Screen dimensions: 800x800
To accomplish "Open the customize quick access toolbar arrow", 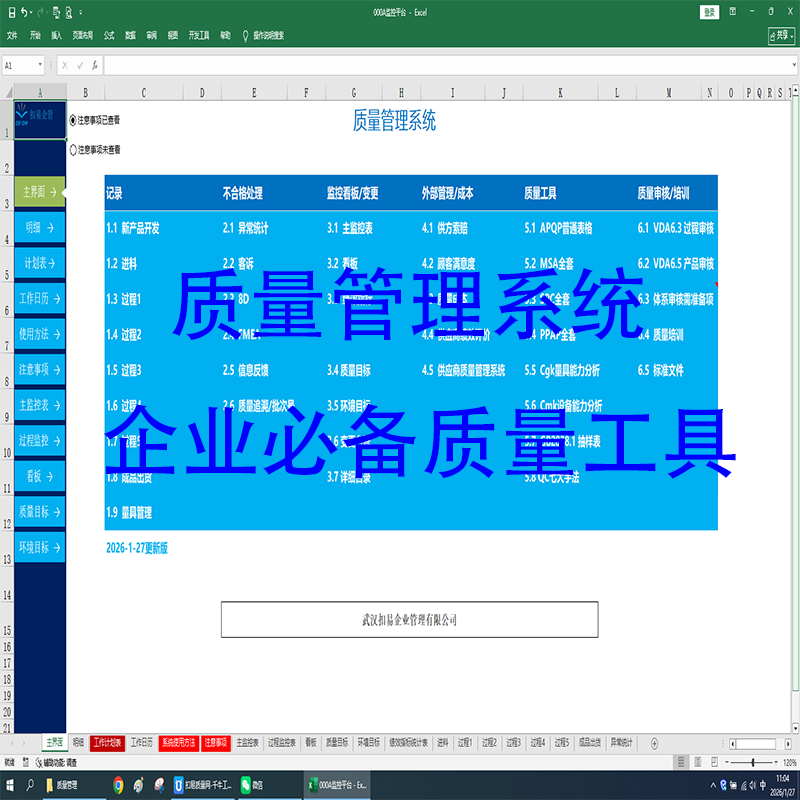I will pyautogui.click(x=81, y=12).
